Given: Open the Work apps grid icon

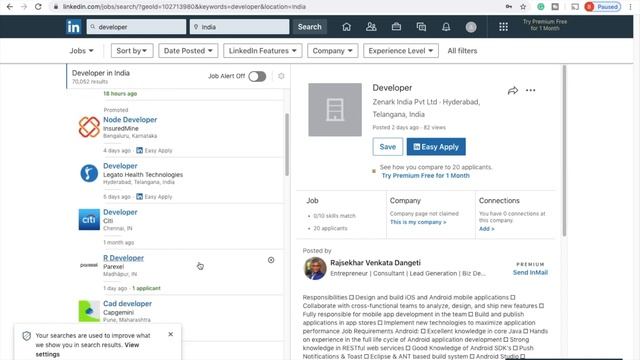Looking at the screenshot, I should click(x=503, y=27).
